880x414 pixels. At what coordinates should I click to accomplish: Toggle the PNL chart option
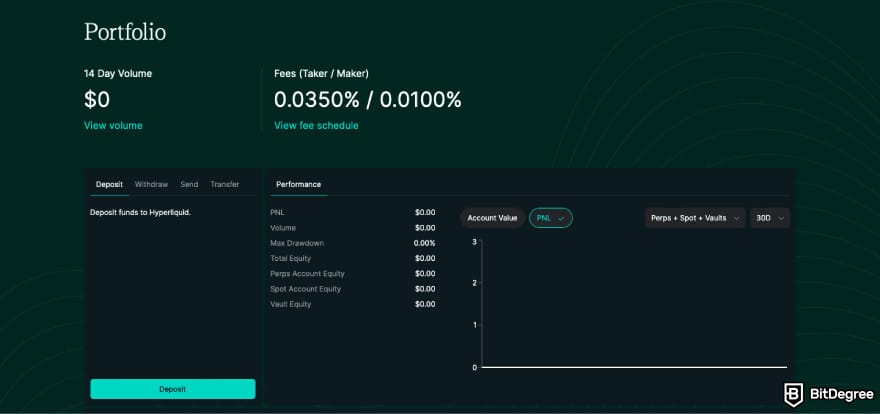(x=551, y=218)
